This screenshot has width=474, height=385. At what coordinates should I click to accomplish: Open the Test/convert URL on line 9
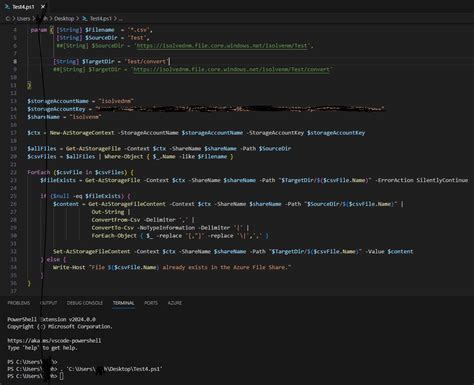pos(232,69)
